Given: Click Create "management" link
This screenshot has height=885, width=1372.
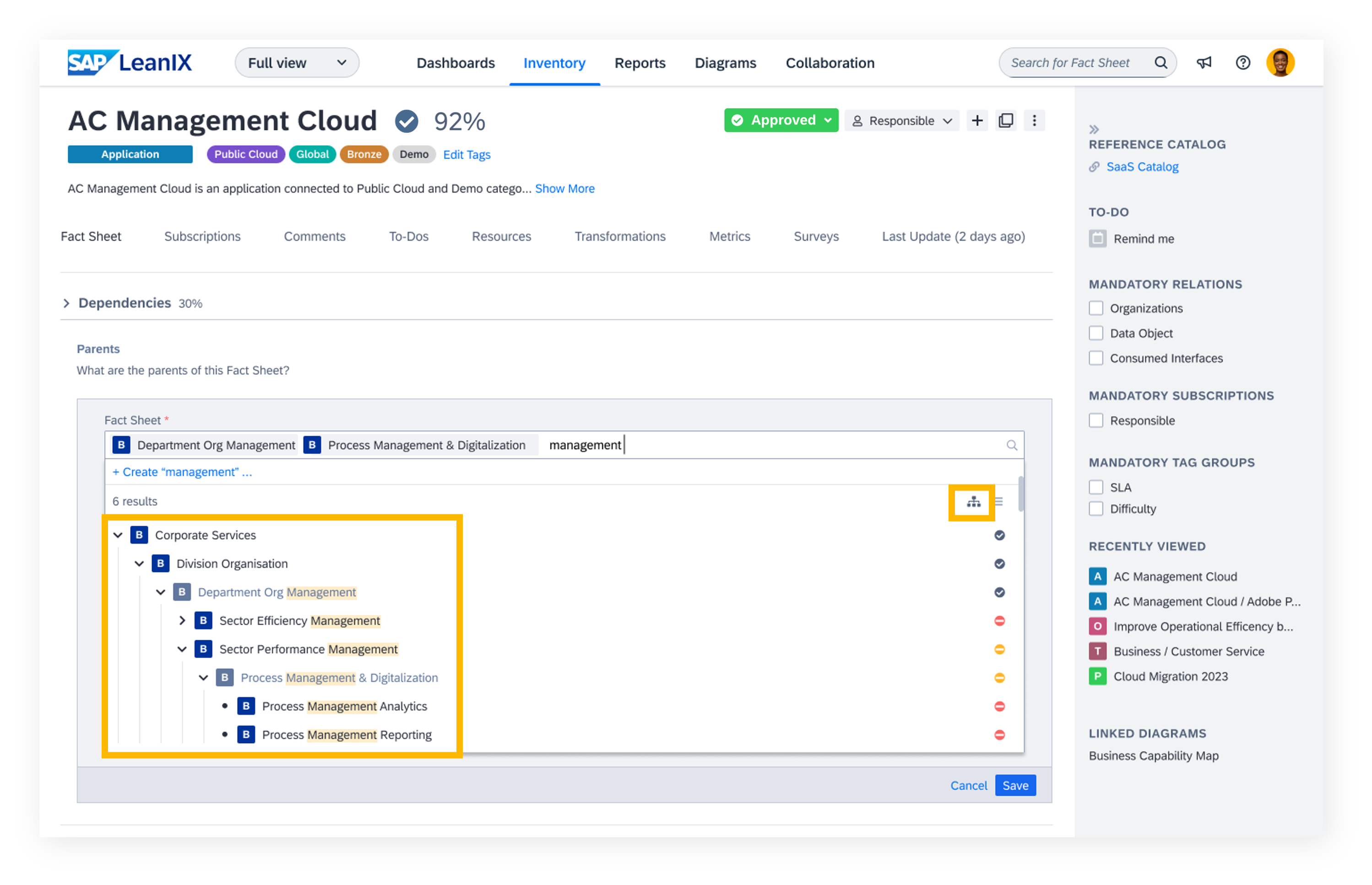Looking at the screenshot, I should tap(182, 472).
